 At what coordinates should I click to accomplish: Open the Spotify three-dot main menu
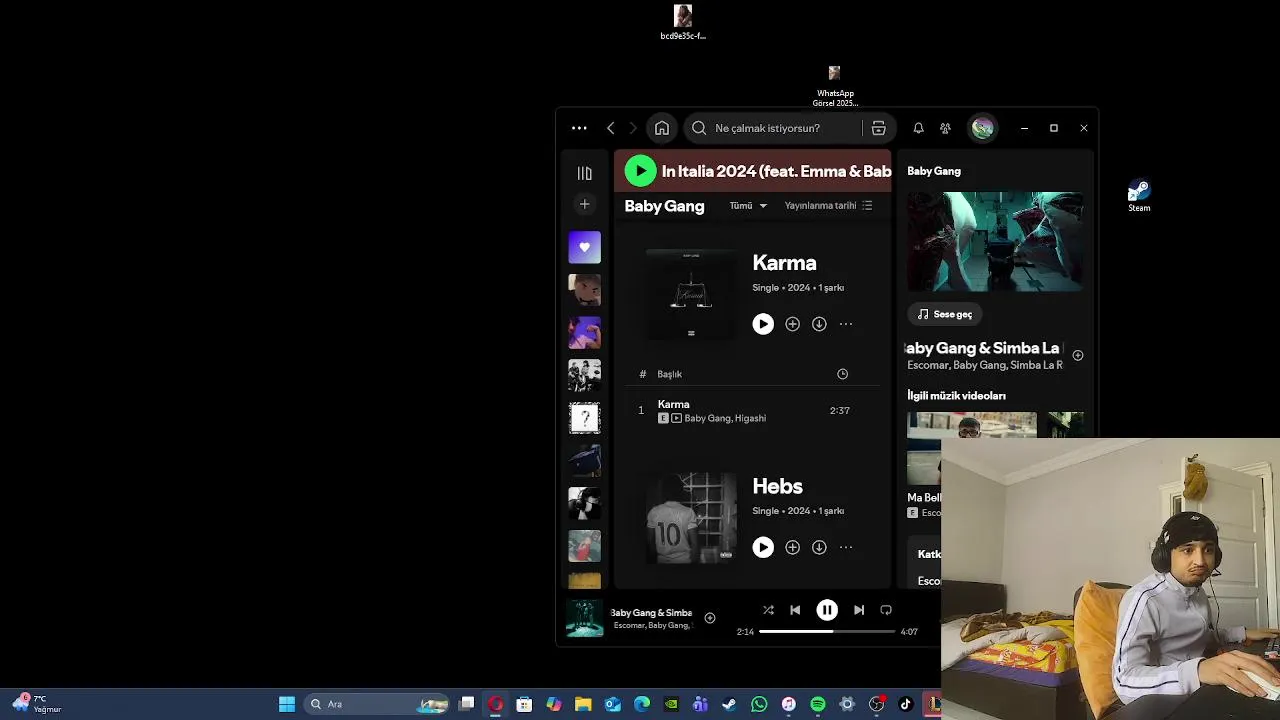pos(579,128)
